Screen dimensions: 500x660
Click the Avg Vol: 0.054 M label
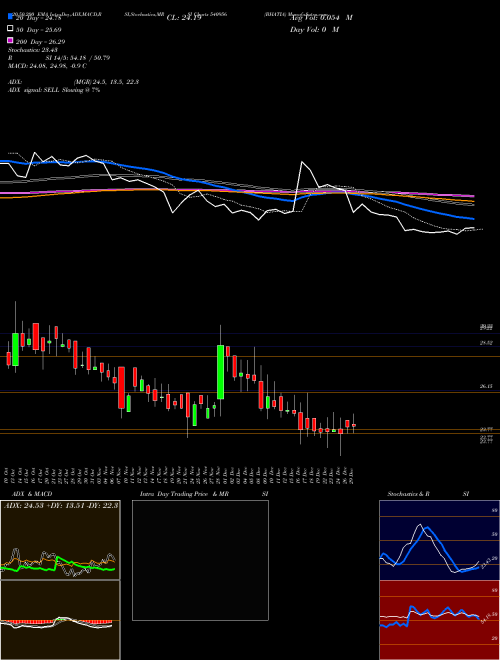coord(321,17)
